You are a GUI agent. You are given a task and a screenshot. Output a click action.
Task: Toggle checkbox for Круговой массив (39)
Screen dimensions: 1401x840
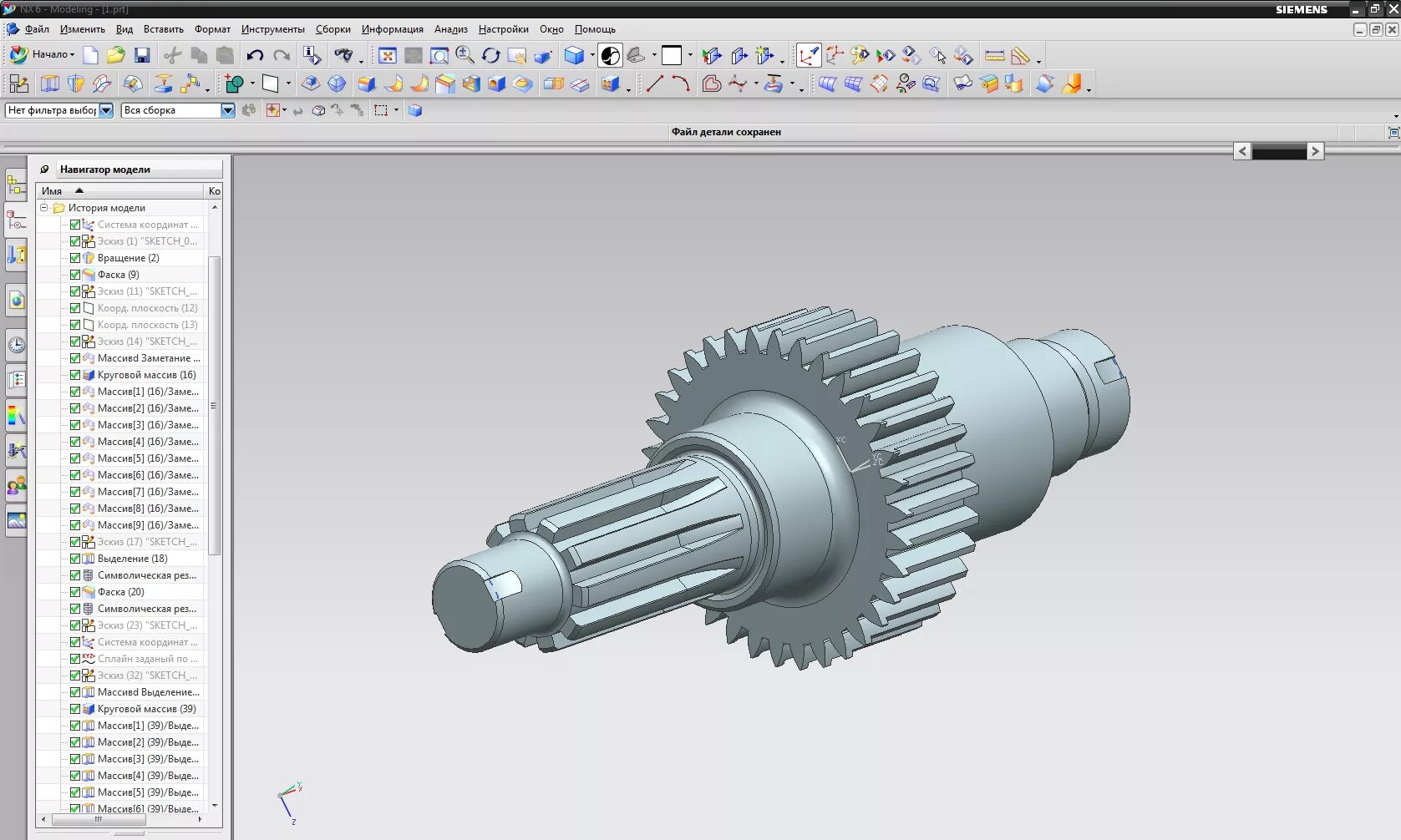click(75, 709)
